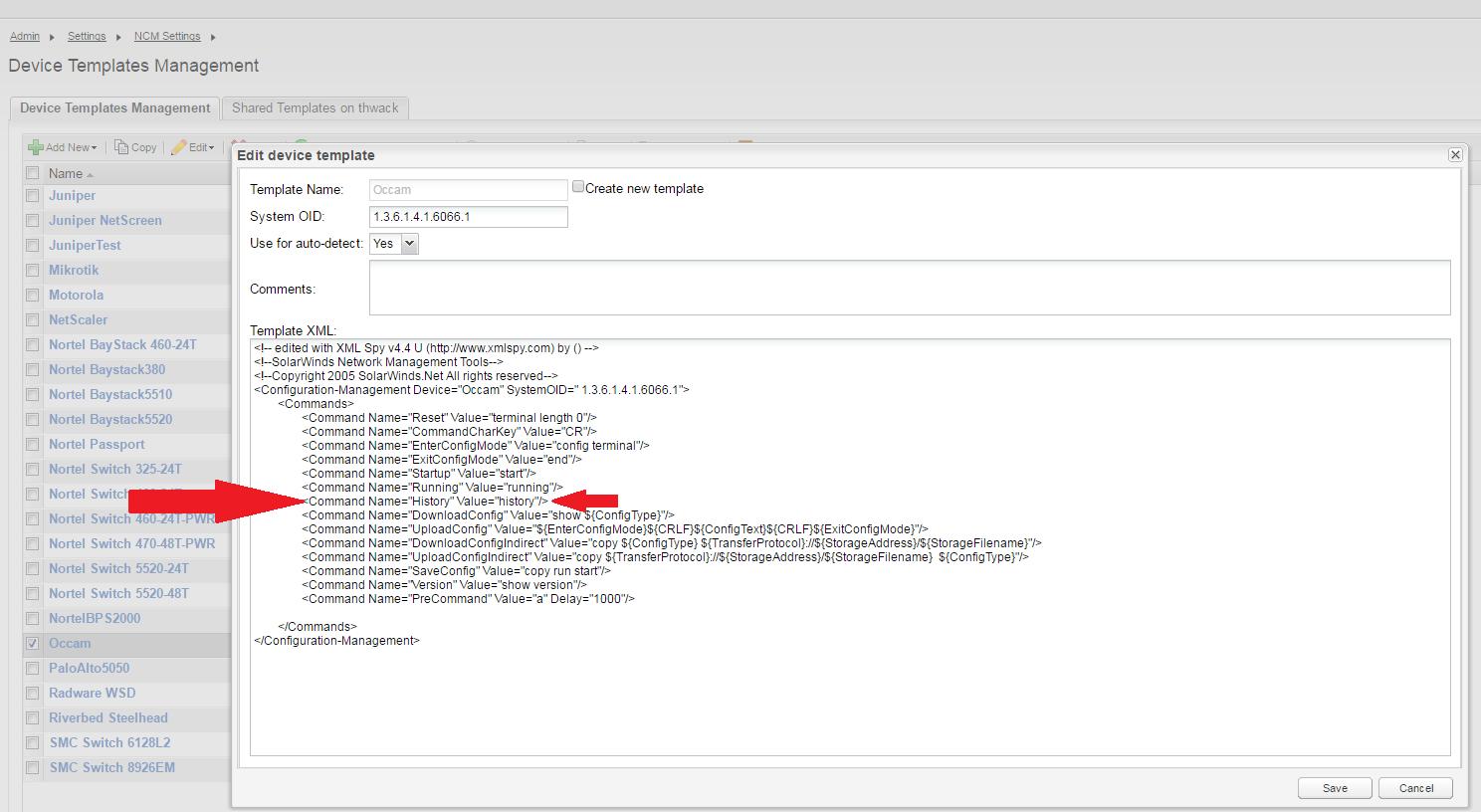Close the Edit device template dialog
The width and height of the screenshot is (1481, 812).
click(1455, 155)
